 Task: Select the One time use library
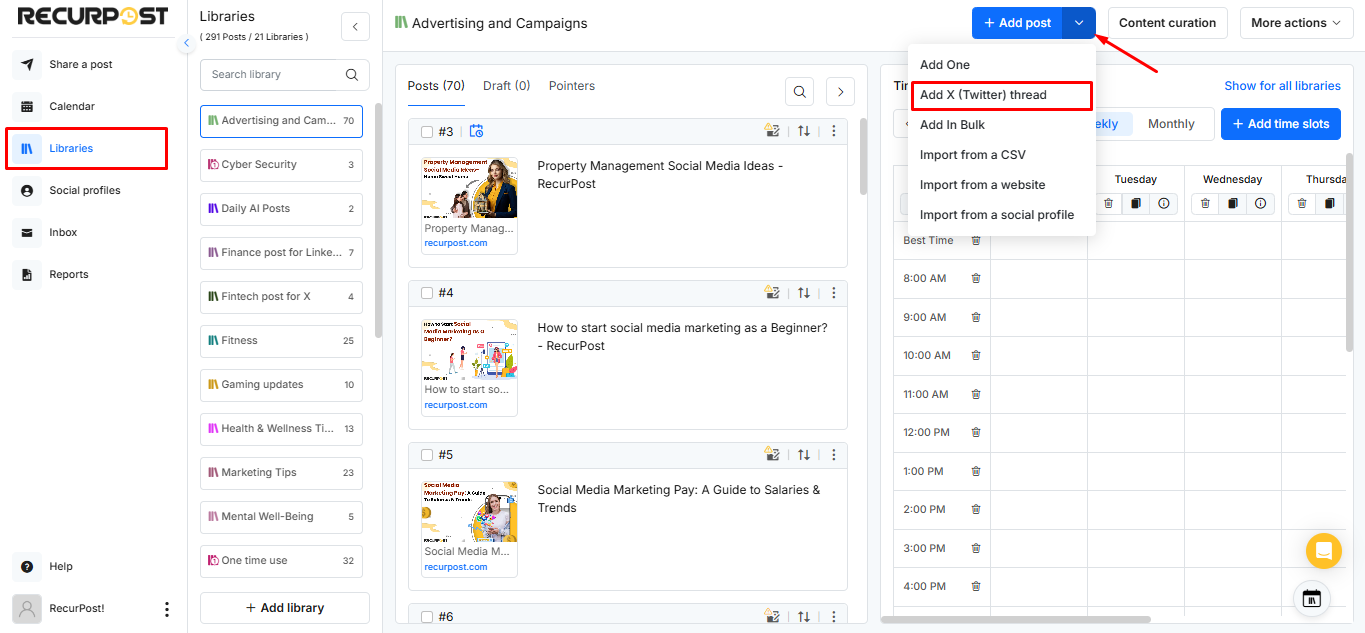tap(281, 561)
